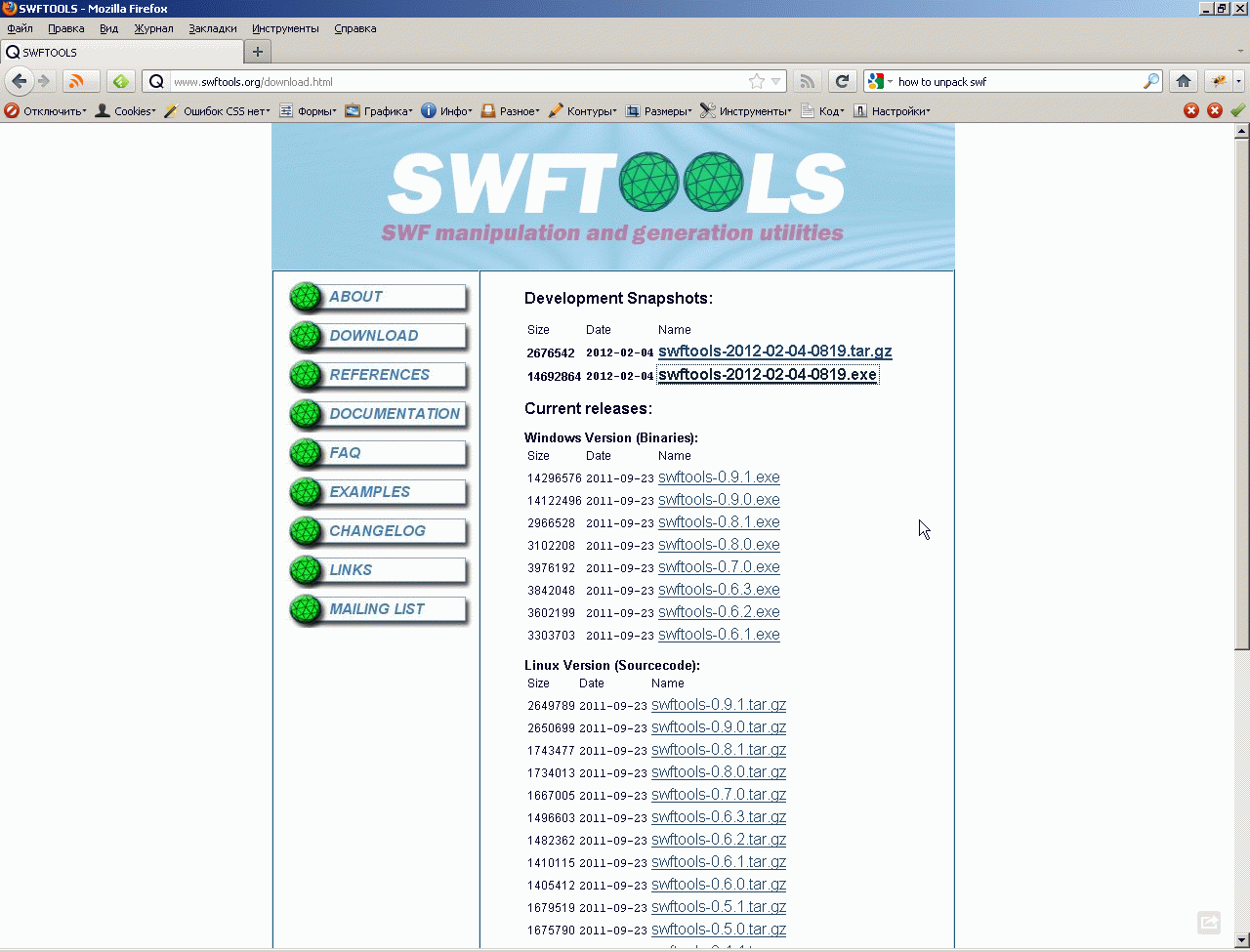Bookmark this page with the star icon
The height and width of the screenshot is (952, 1250).
757,82
